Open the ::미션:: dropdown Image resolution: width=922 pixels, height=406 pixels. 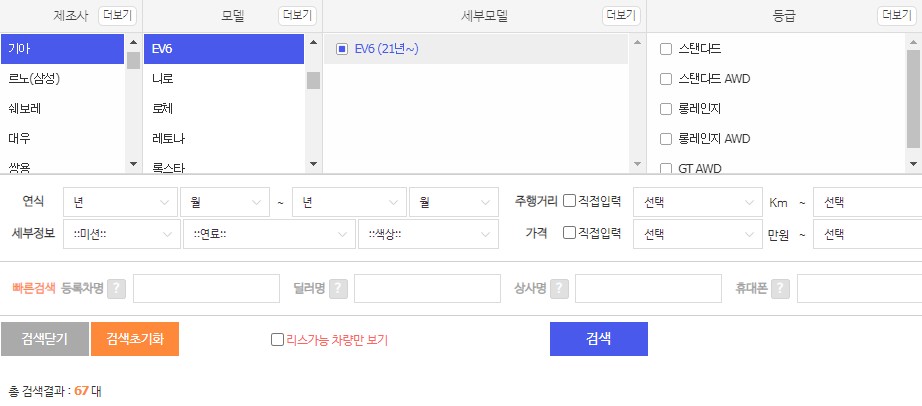(122, 234)
